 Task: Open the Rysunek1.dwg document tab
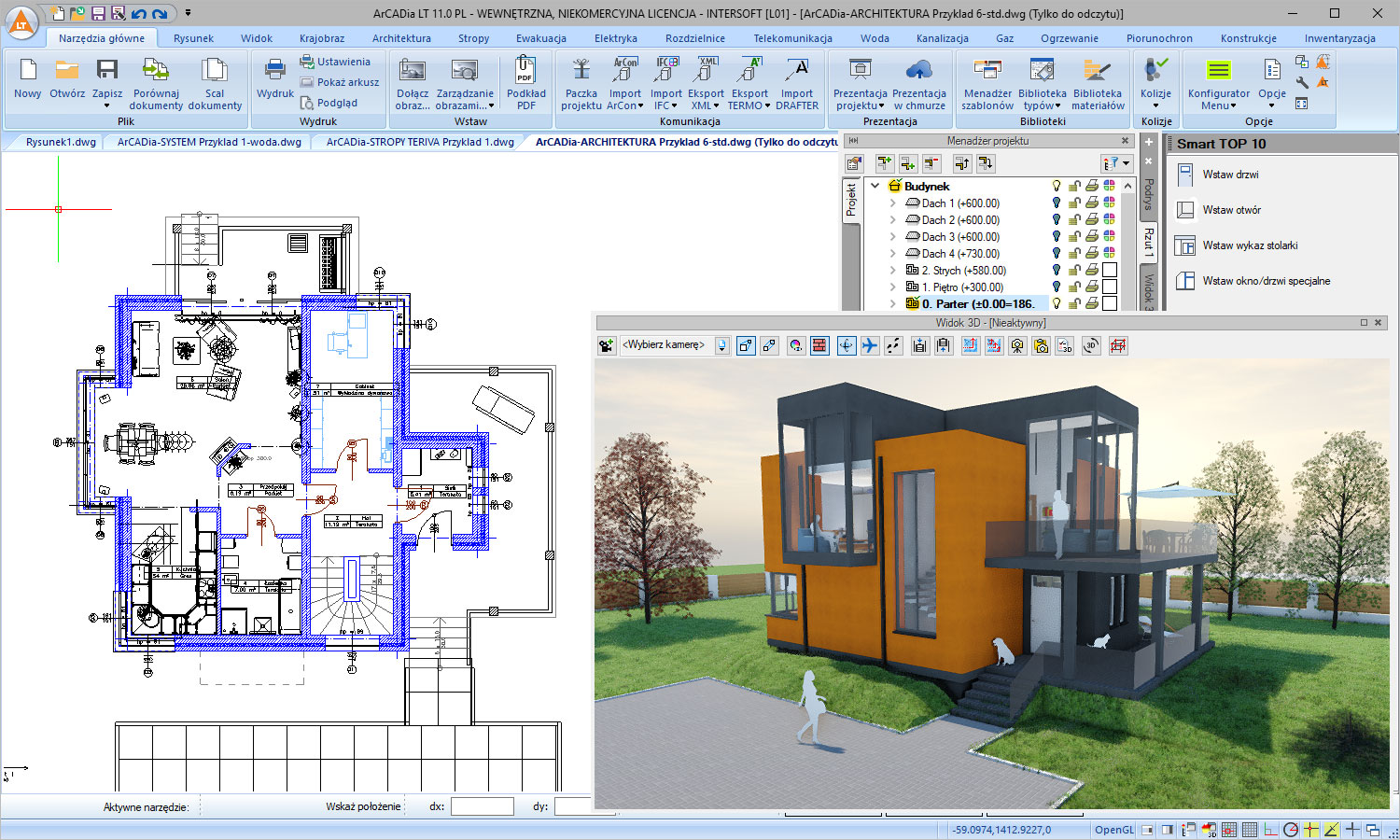61,142
